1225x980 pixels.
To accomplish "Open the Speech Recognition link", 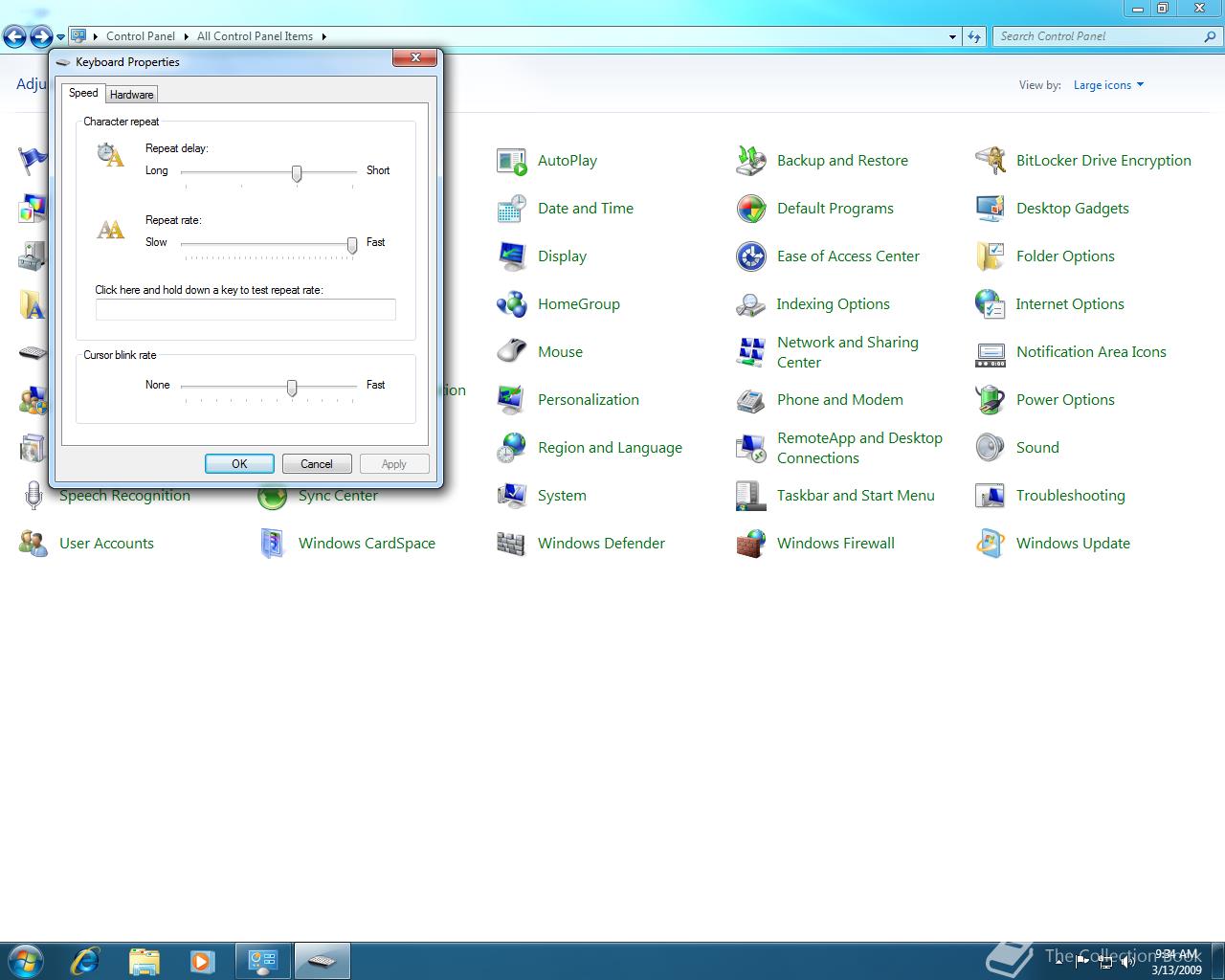I will coord(124,496).
